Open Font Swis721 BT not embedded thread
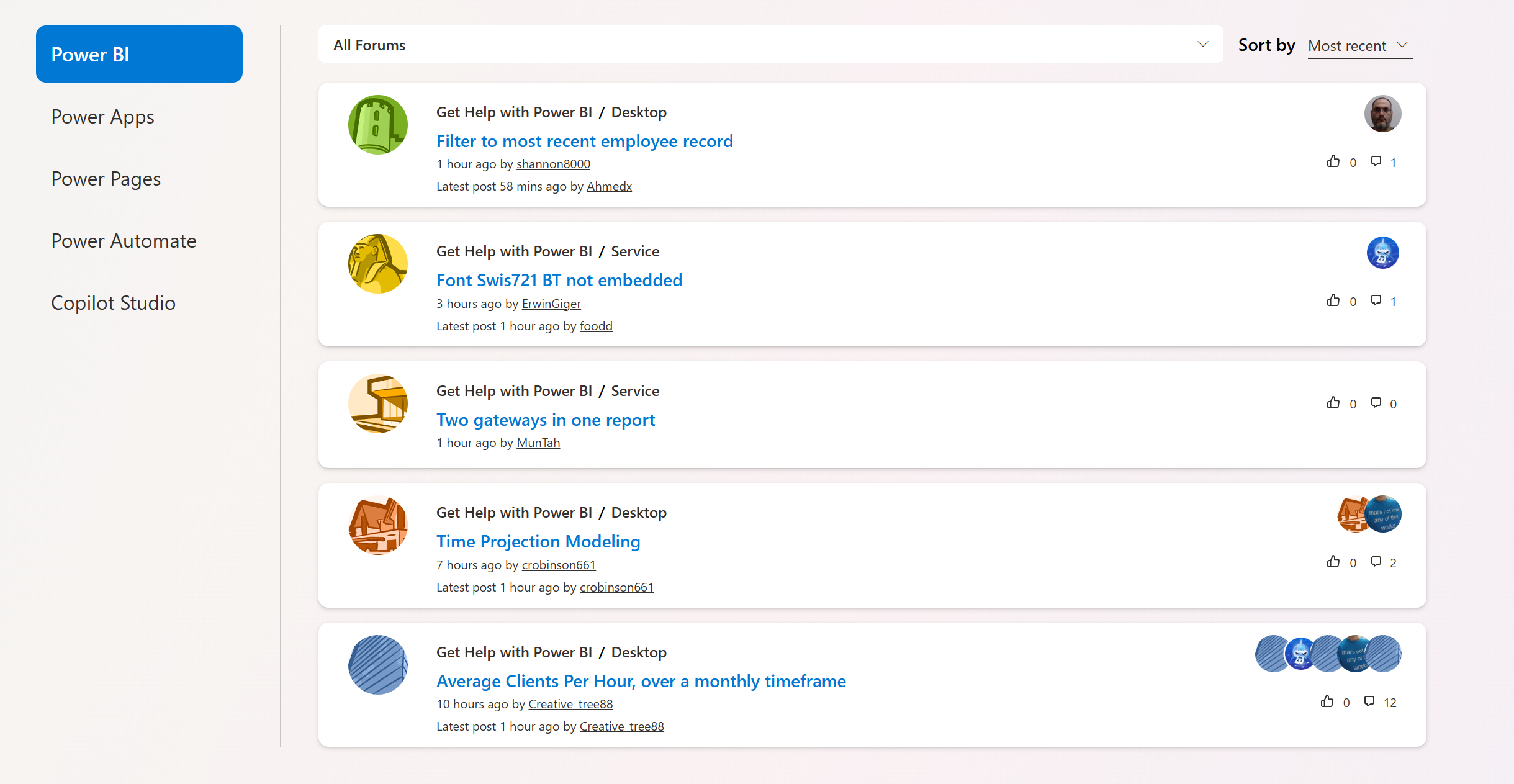This screenshot has height=784, width=1514. [x=559, y=280]
